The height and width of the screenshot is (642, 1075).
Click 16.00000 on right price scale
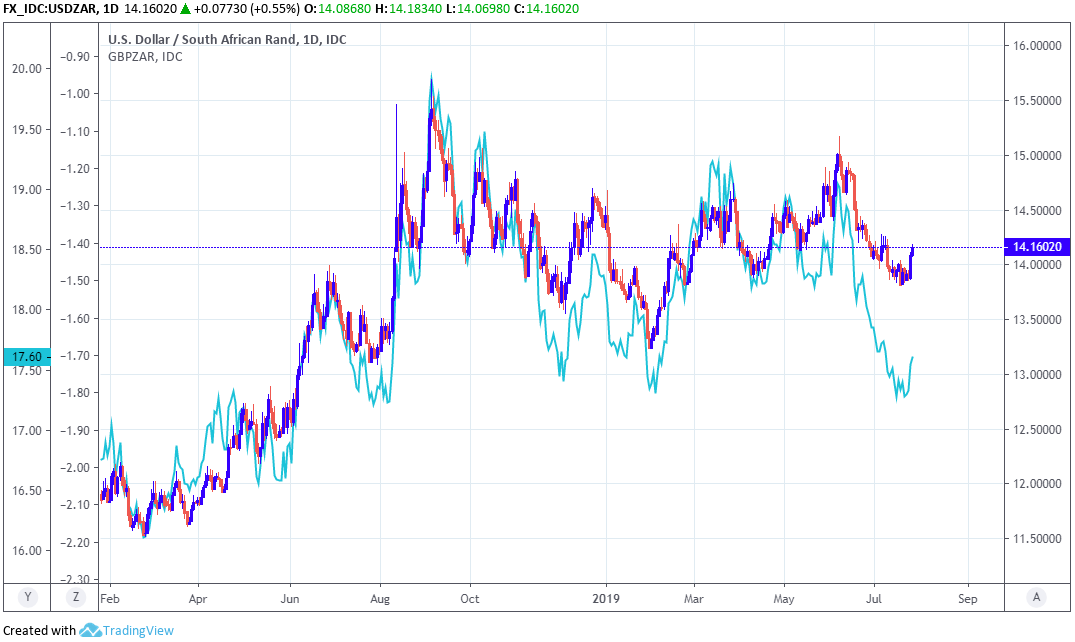tap(1037, 46)
